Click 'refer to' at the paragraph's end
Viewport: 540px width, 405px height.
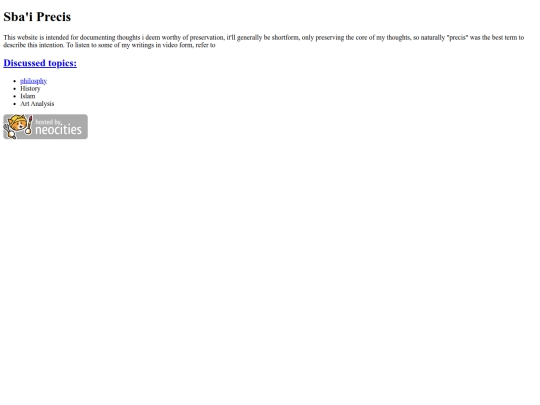tap(206, 45)
